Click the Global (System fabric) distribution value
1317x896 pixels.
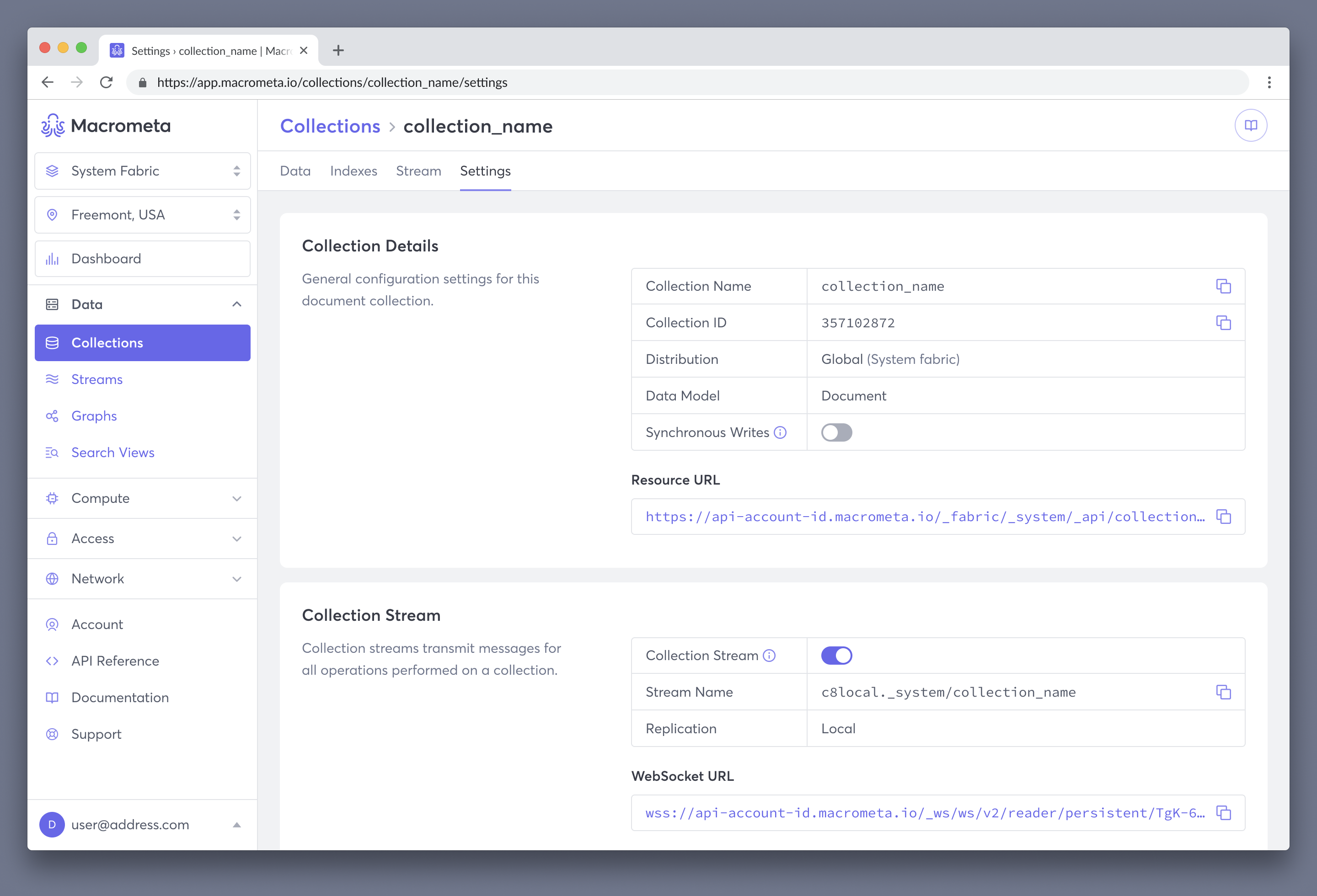(890, 359)
